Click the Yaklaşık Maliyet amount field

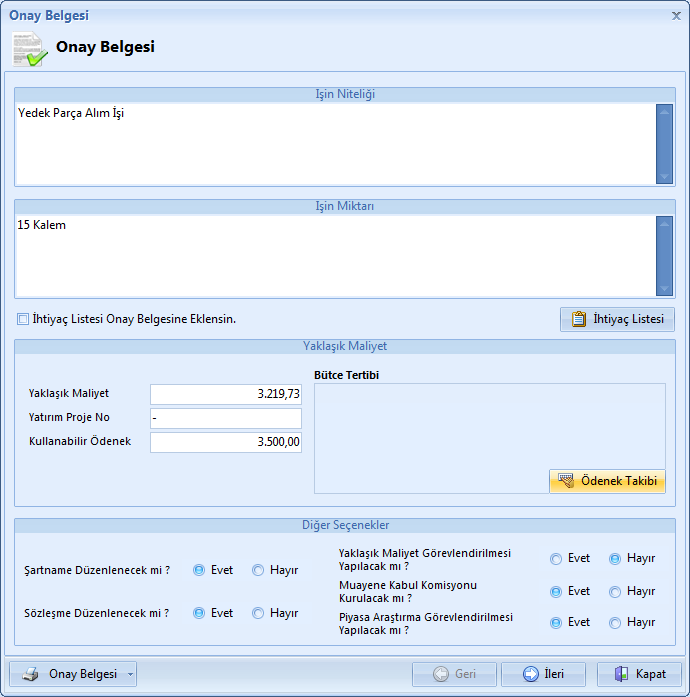point(225,394)
